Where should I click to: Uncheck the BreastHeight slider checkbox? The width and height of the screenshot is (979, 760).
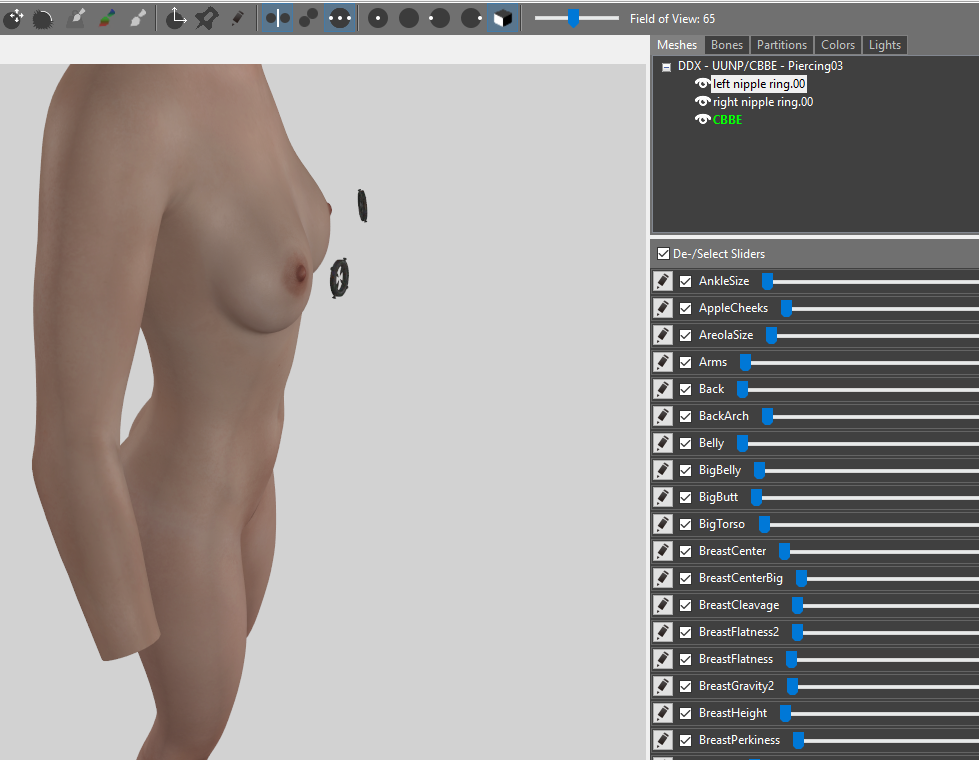click(686, 713)
